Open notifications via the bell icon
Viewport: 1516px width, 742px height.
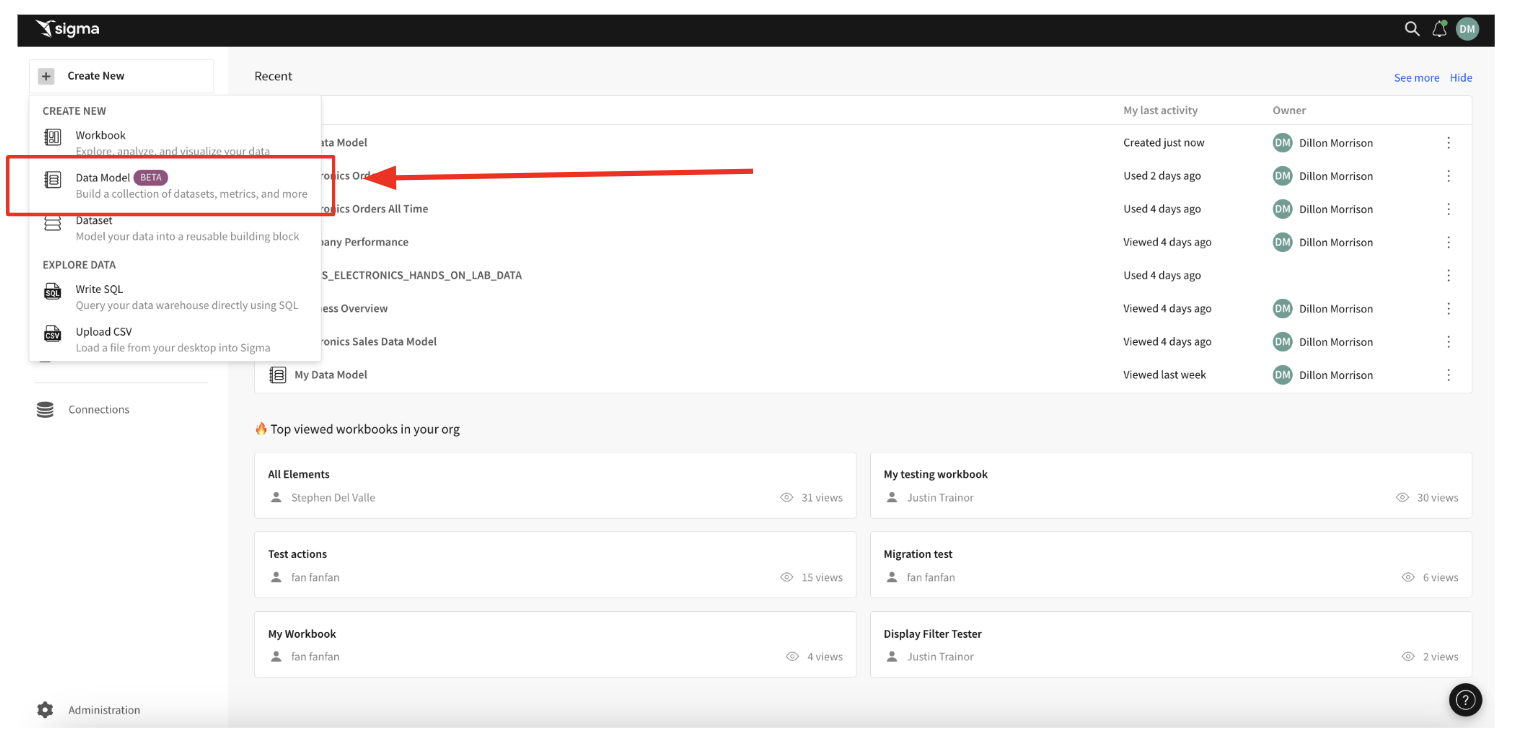pyautogui.click(x=1439, y=29)
